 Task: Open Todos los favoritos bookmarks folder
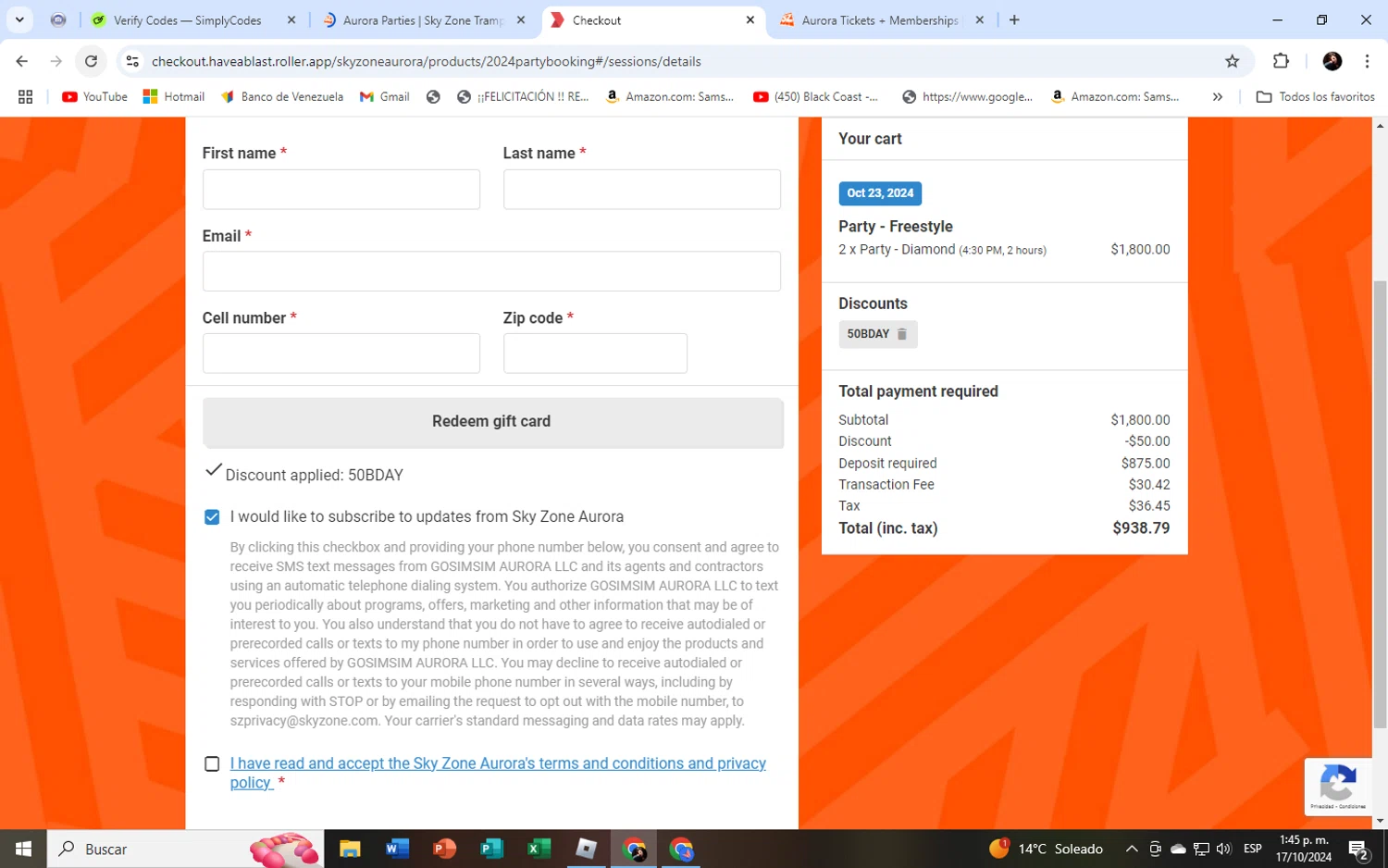(x=1315, y=96)
